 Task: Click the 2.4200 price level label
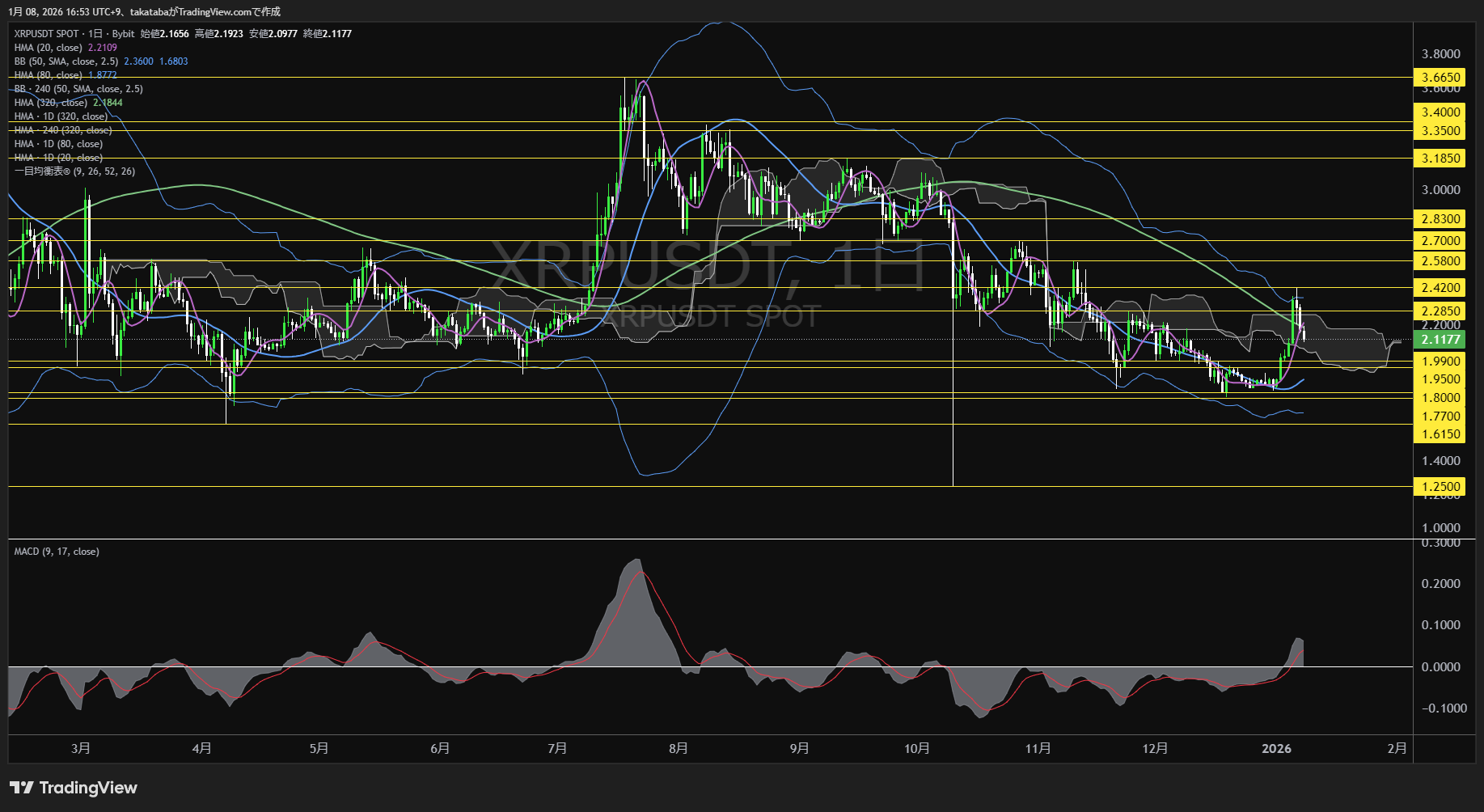tap(1440, 288)
